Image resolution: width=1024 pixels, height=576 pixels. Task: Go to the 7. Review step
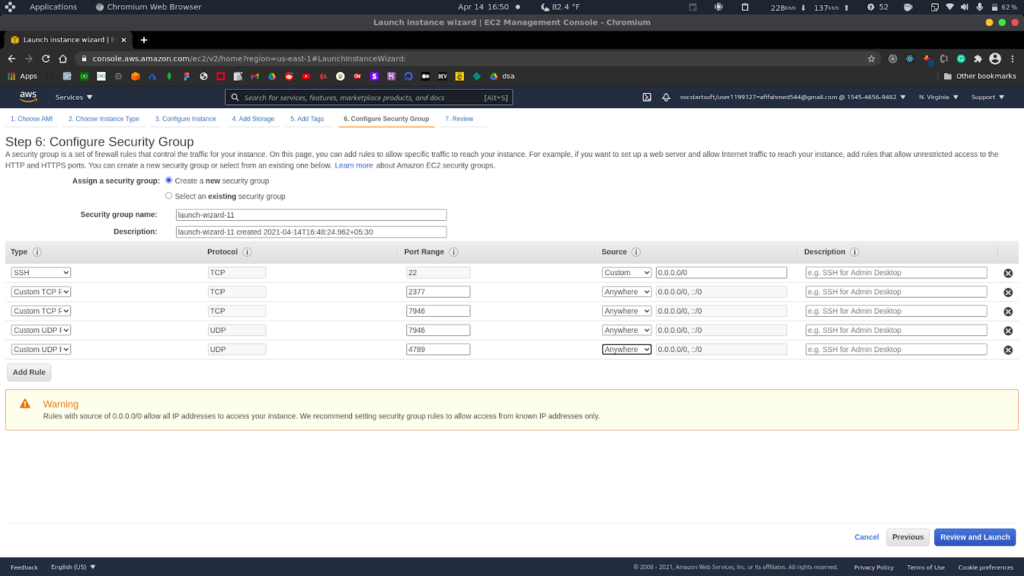[x=459, y=119]
